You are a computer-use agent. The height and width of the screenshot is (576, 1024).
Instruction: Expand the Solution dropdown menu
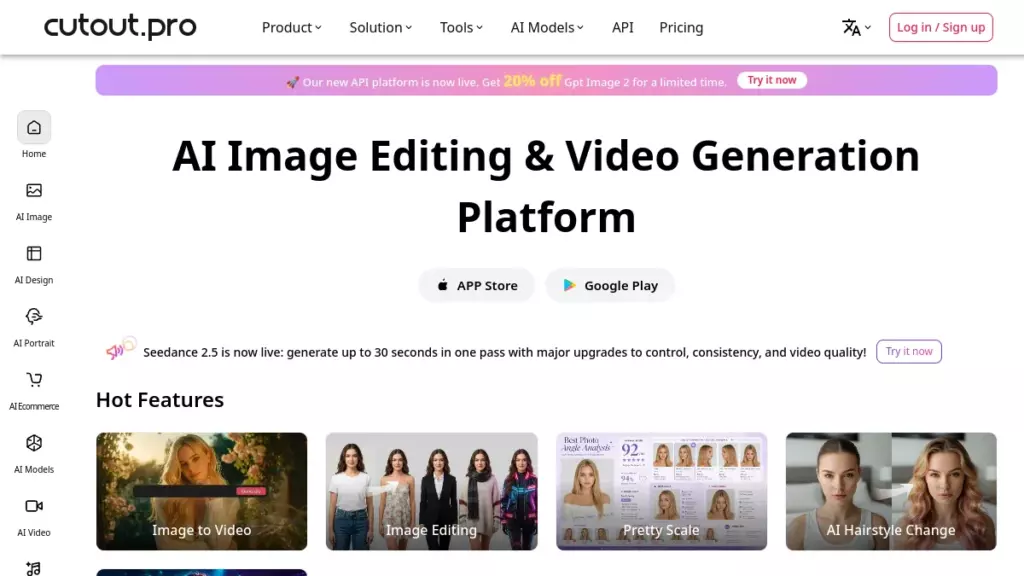tap(380, 27)
